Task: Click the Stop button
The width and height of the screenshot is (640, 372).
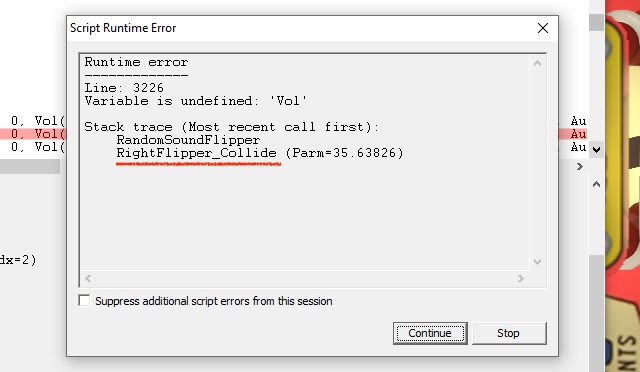Action: tap(509, 333)
